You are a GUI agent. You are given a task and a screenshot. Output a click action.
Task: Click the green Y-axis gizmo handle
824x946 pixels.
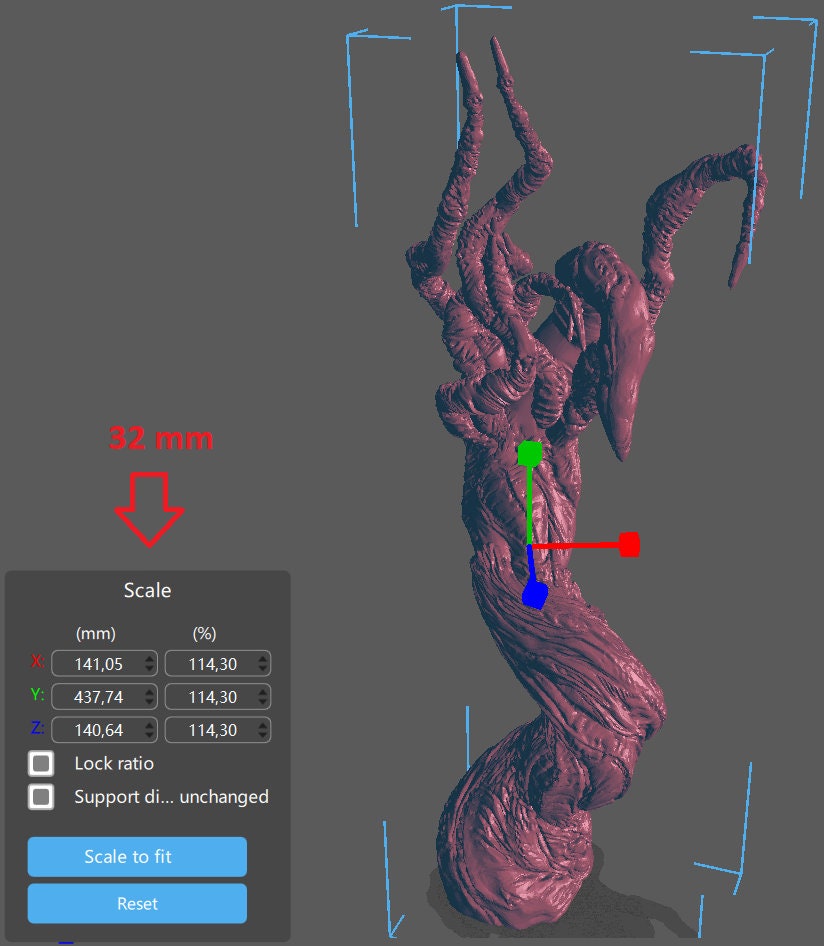(530, 454)
